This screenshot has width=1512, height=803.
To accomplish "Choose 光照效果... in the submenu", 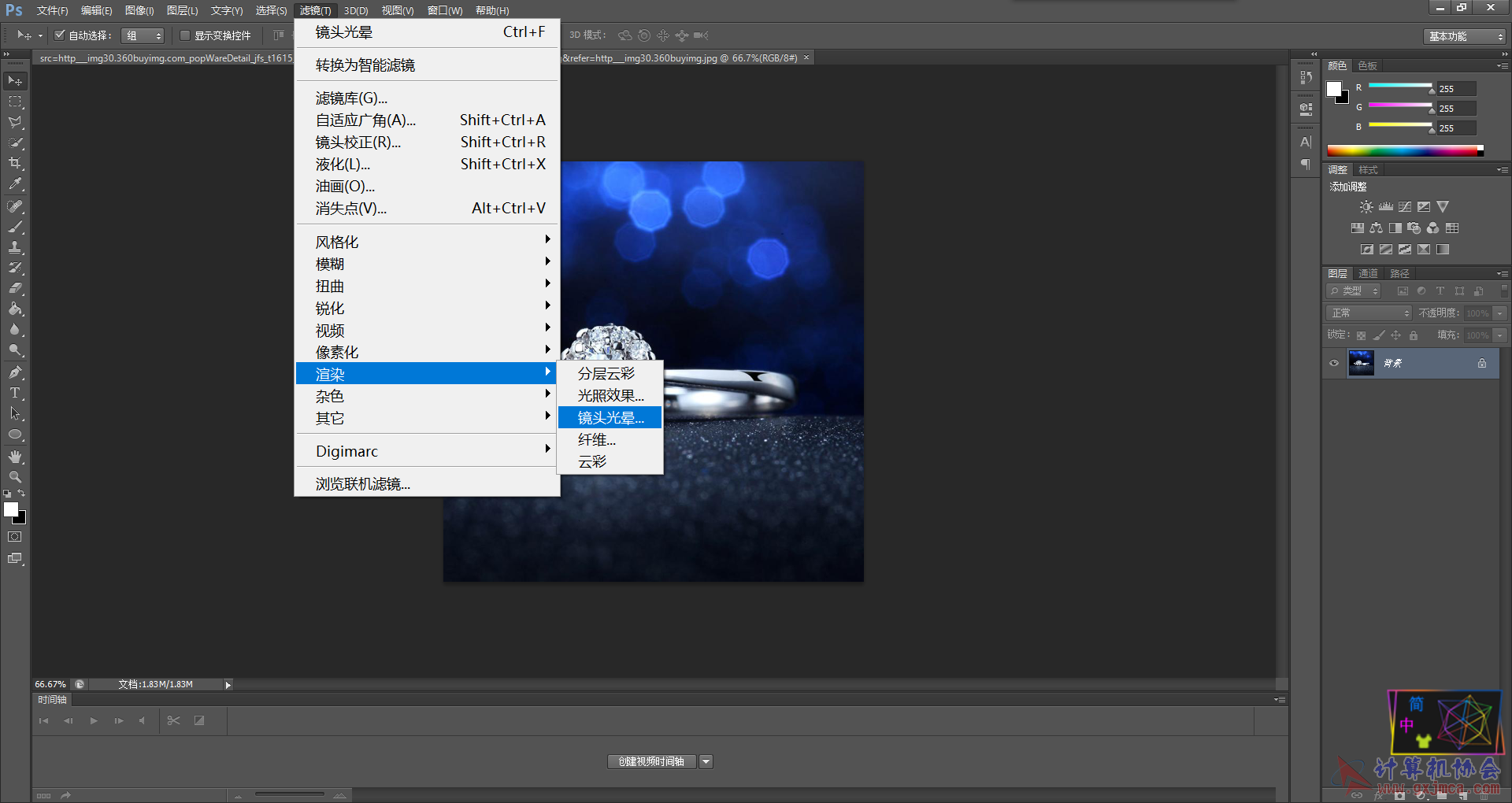I will coord(610,395).
